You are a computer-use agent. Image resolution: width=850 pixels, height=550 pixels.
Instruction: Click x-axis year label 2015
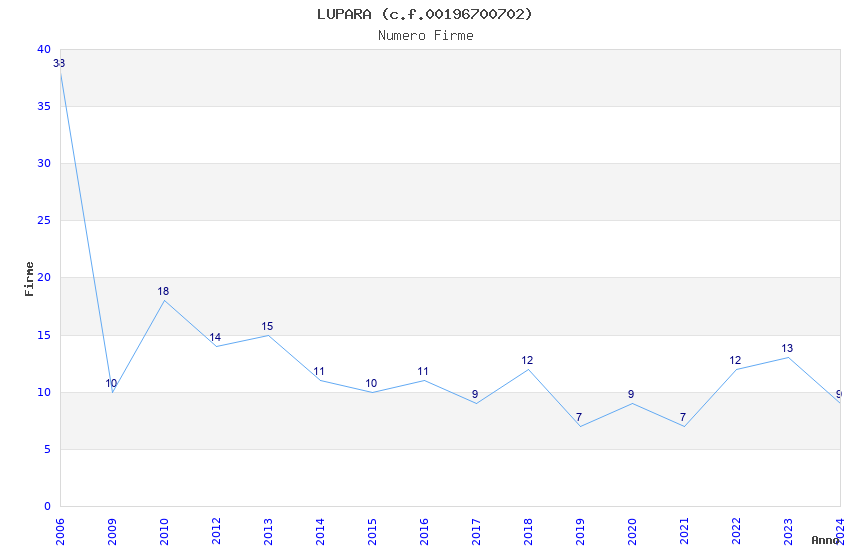pyautogui.click(x=372, y=532)
